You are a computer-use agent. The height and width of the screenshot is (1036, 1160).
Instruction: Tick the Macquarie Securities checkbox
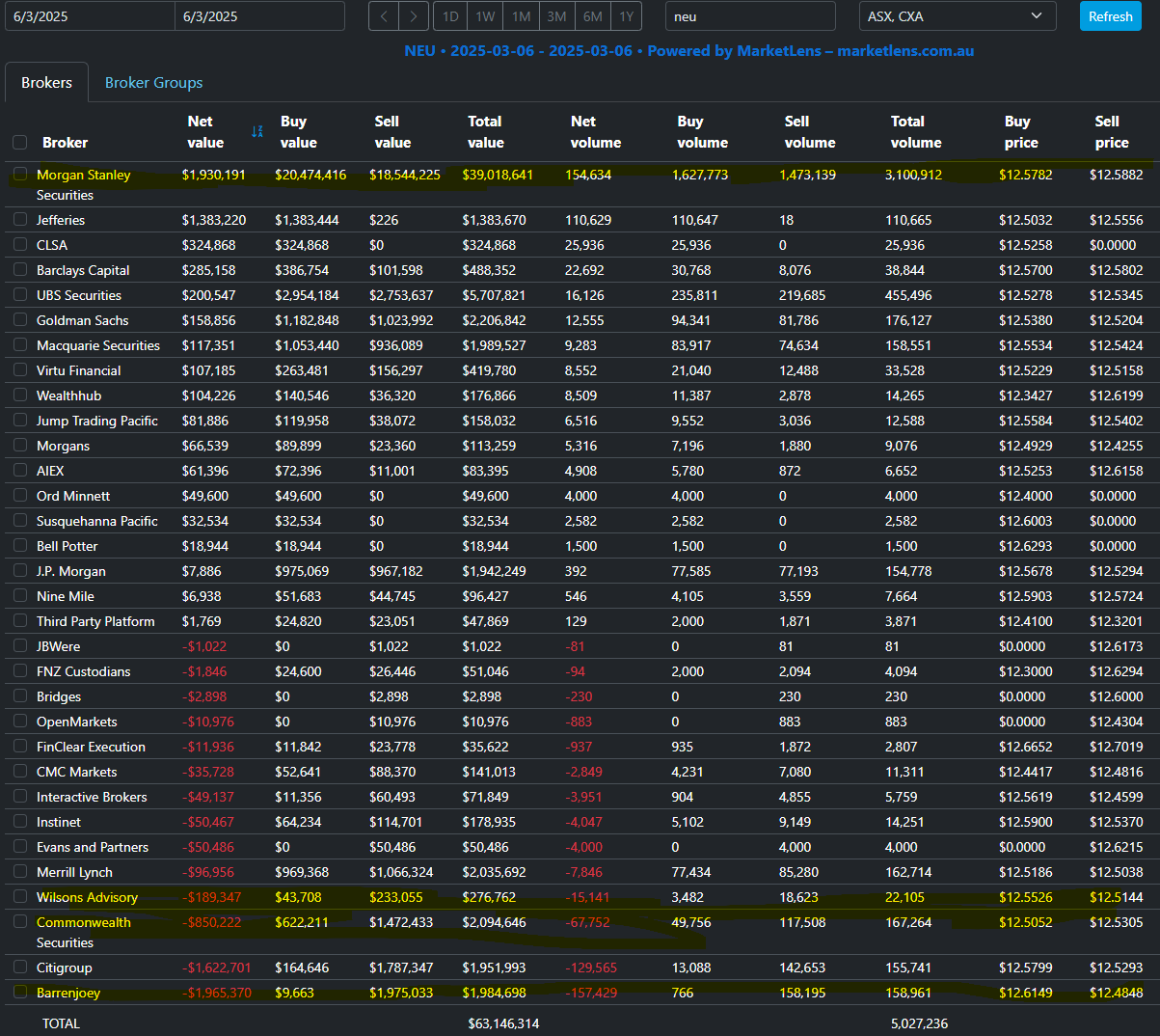coord(20,345)
